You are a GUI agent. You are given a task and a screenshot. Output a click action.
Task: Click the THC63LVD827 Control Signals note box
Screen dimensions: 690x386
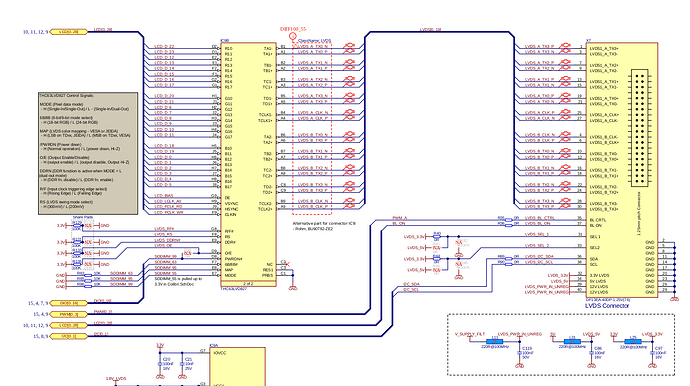[88, 153]
